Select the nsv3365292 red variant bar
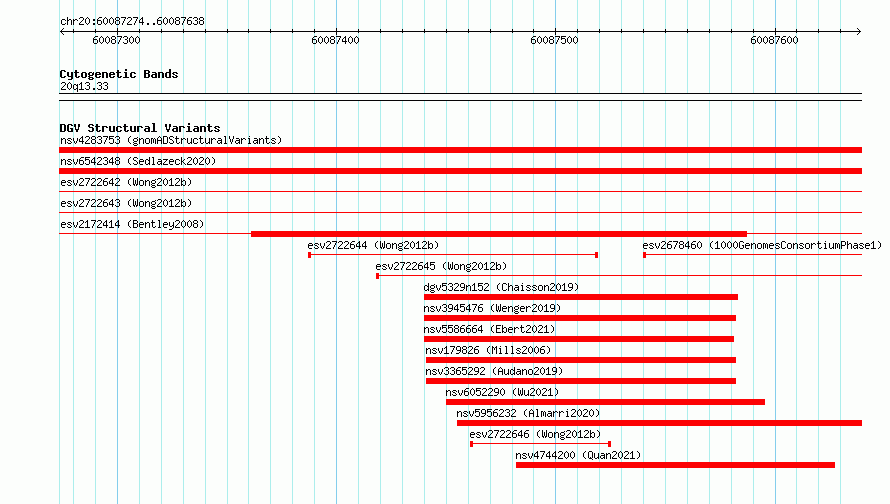 (x=581, y=381)
